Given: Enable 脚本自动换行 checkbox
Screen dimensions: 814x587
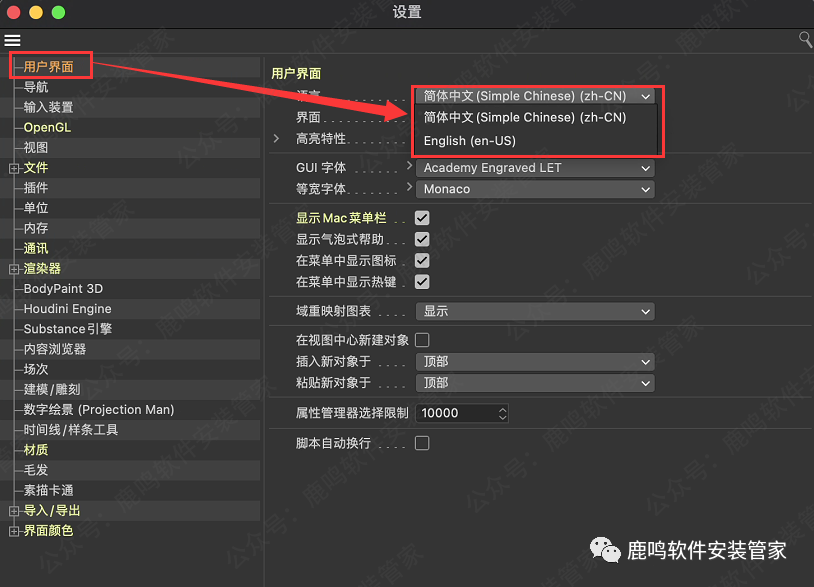Looking at the screenshot, I should [x=422, y=443].
